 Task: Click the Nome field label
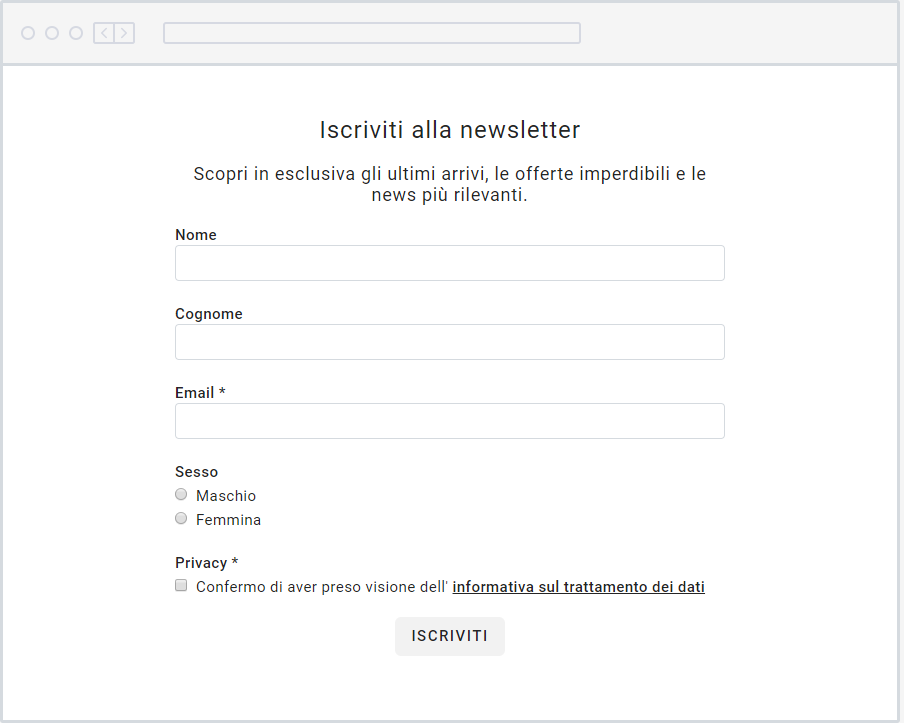pos(196,235)
